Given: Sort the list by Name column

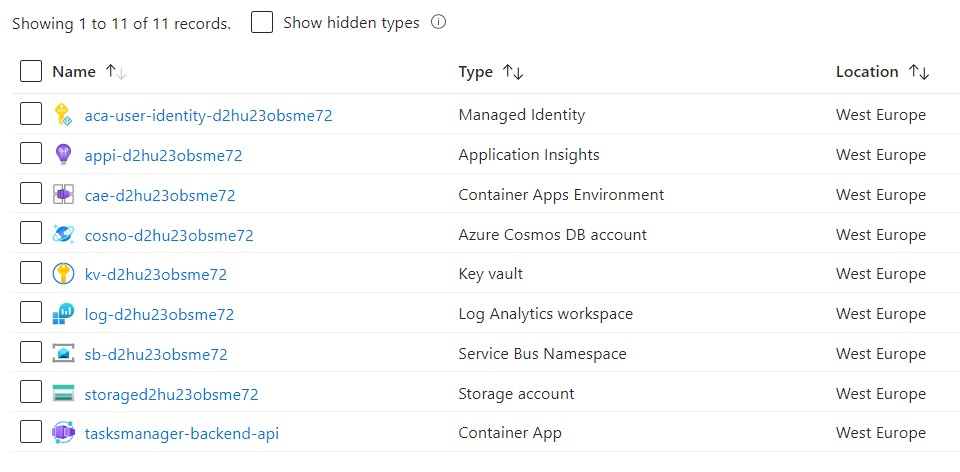Looking at the screenshot, I should (x=74, y=72).
